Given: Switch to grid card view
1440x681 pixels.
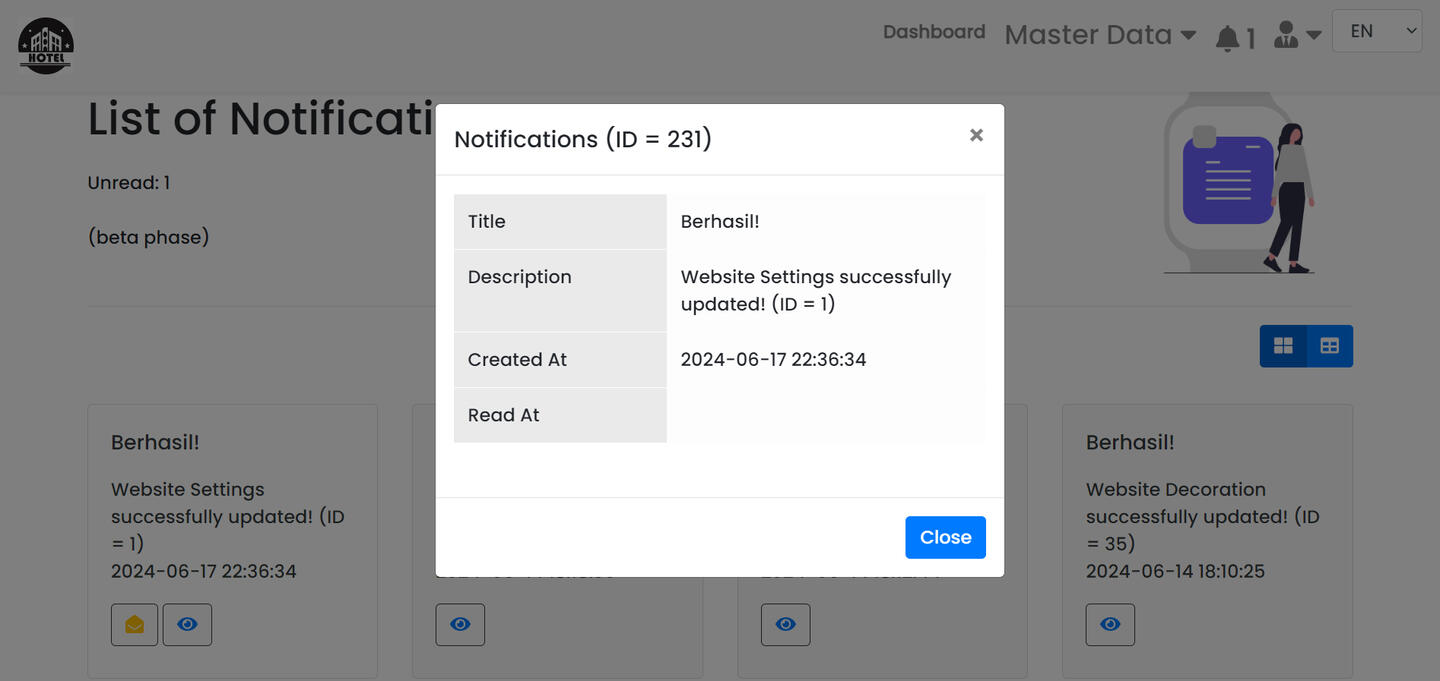Looking at the screenshot, I should (1283, 346).
